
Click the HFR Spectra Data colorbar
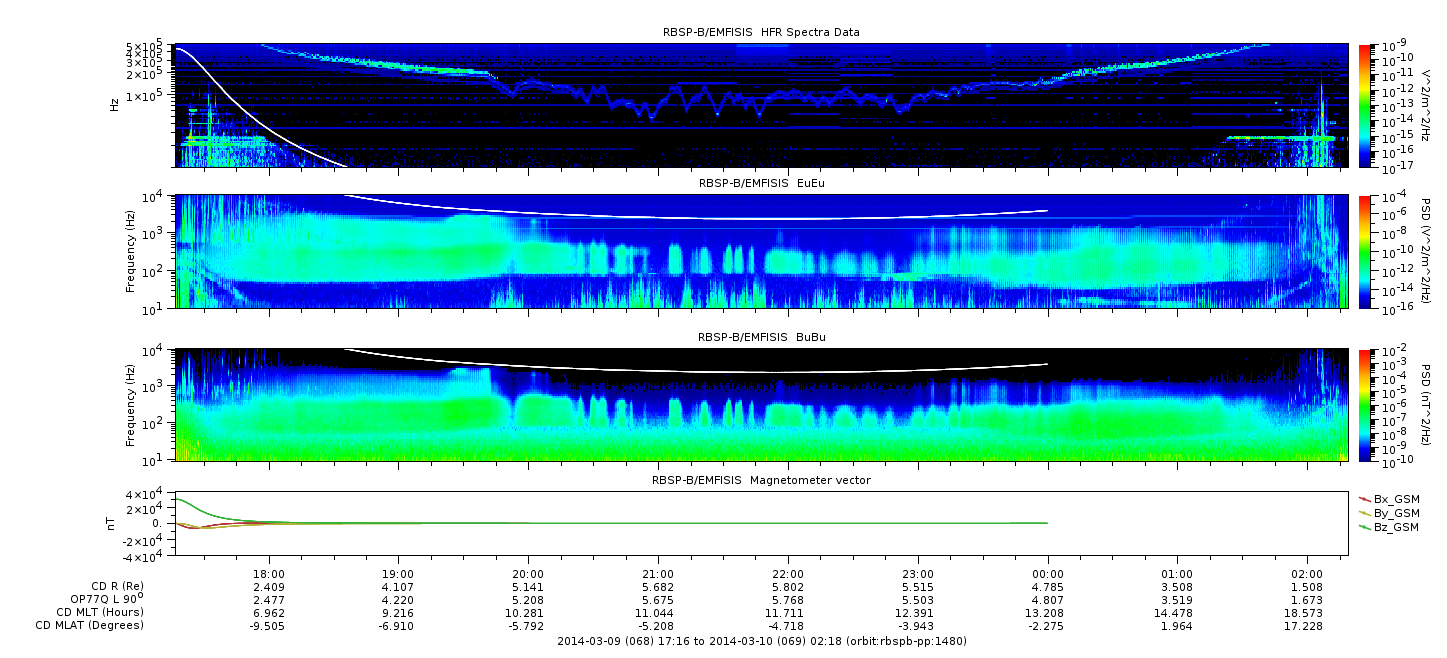coord(1364,105)
